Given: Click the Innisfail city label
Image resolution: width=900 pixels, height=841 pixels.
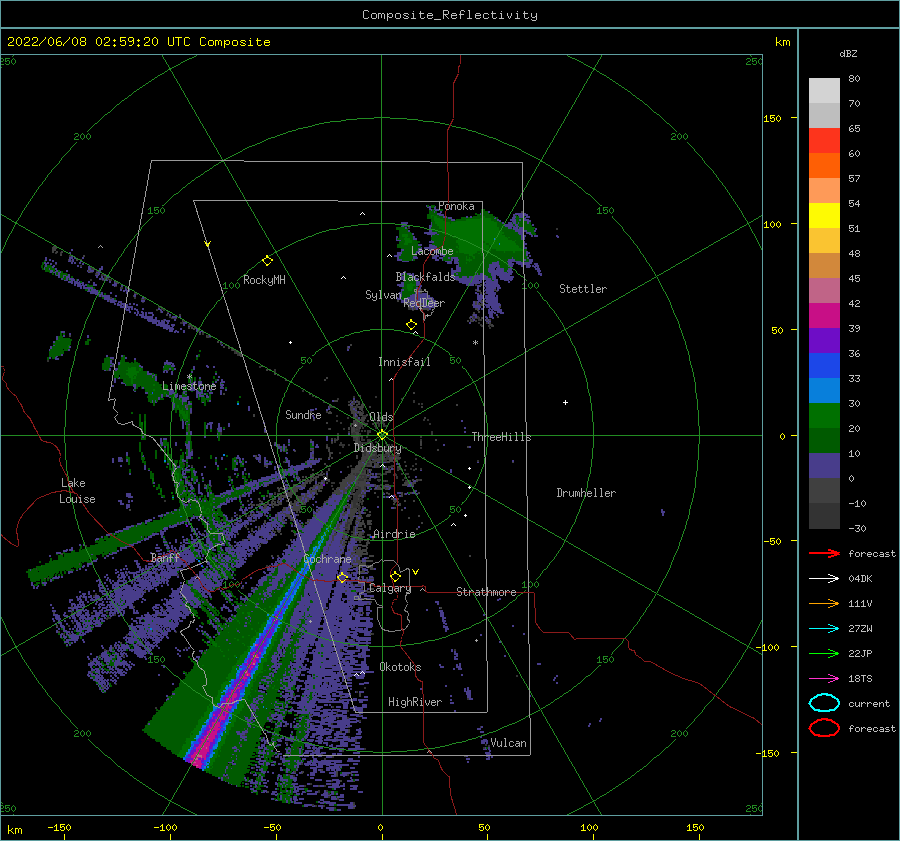Looking at the screenshot, I should (404, 362).
